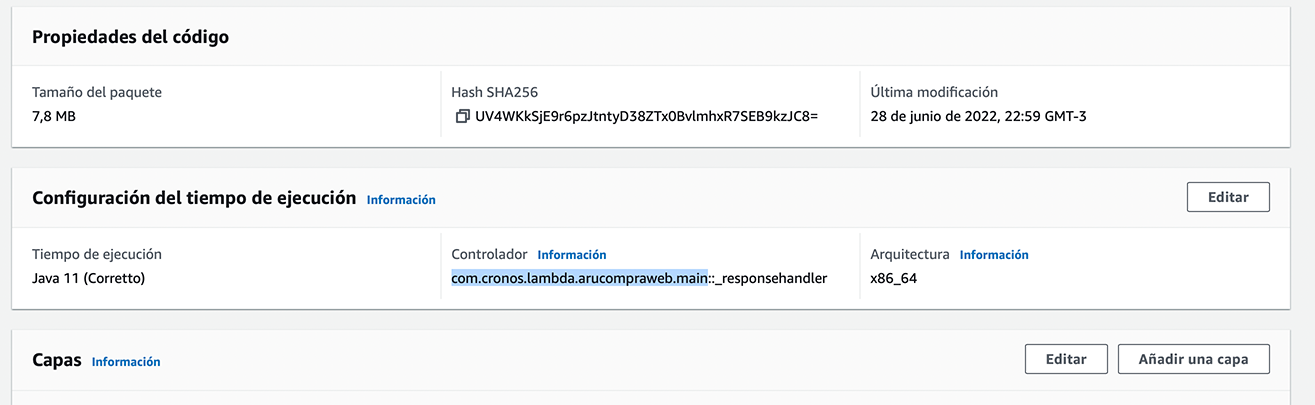Click Editar in the runtime configuration panel
The image size is (1315, 405).
(1228, 197)
